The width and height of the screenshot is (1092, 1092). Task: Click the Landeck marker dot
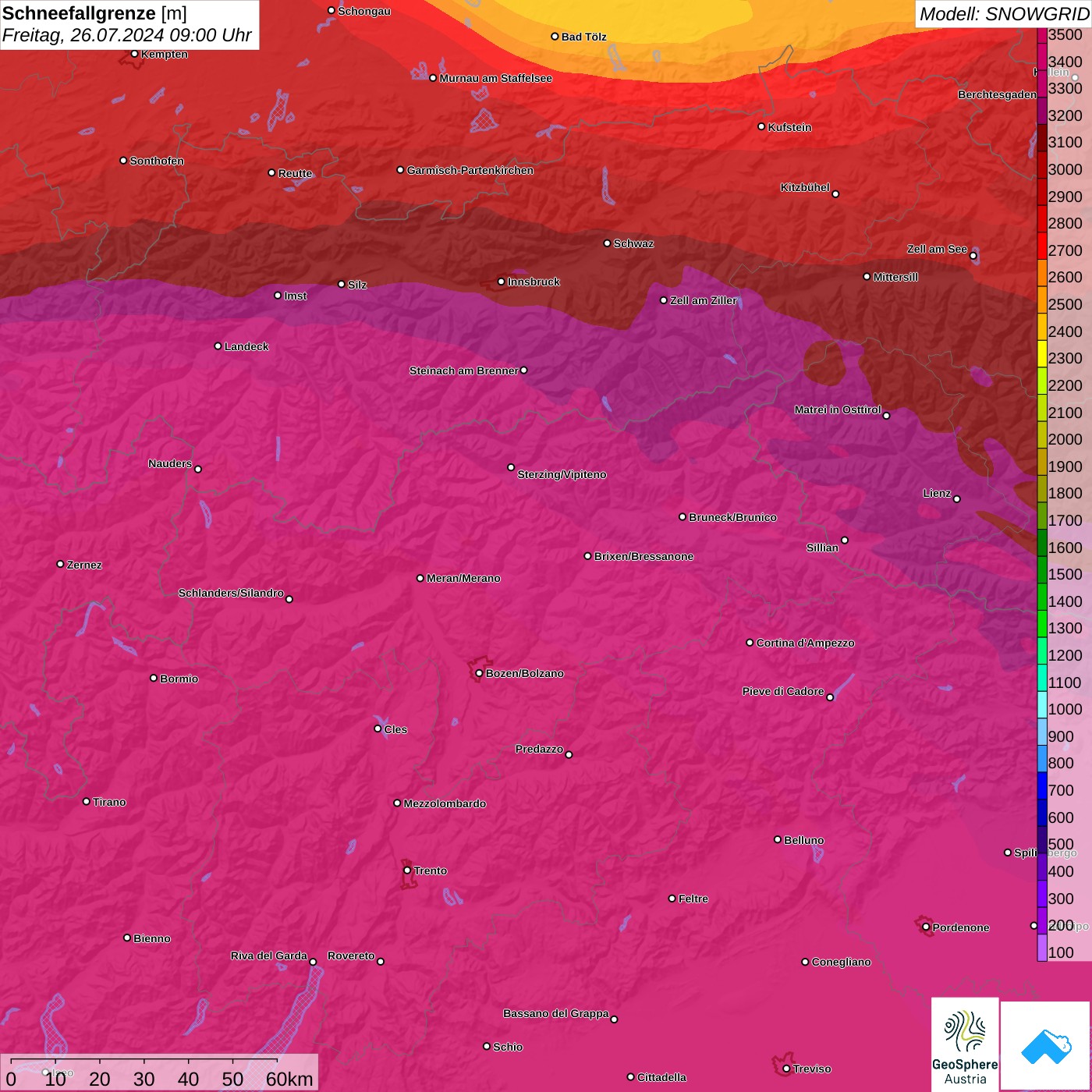coord(218,346)
